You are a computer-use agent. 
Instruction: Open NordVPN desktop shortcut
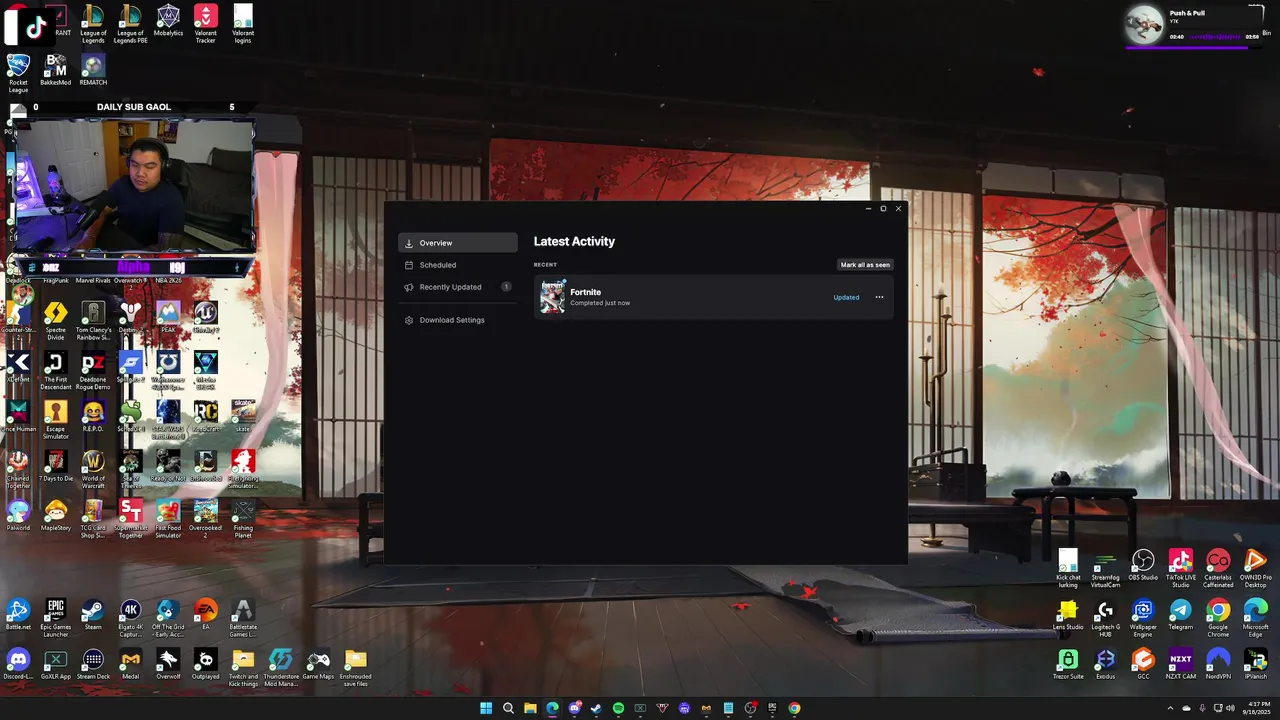coord(1218,665)
